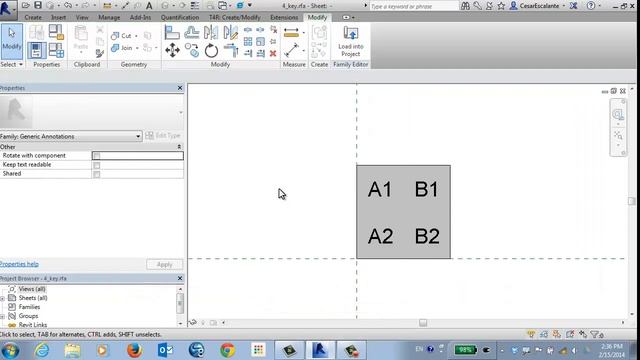Image resolution: width=640 pixels, height=360 pixels.
Task: Click the Autodesk Exchange Apps X icon
Action: pyautogui.click(x=573, y=6)
